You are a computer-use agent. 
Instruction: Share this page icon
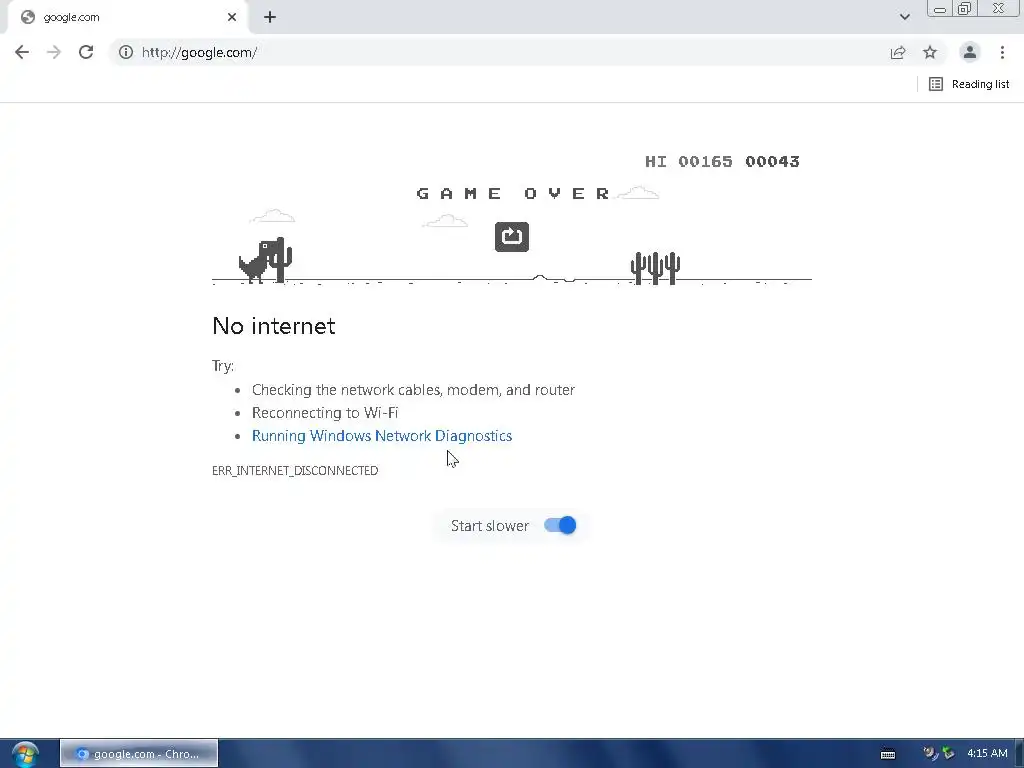(898, 52)
